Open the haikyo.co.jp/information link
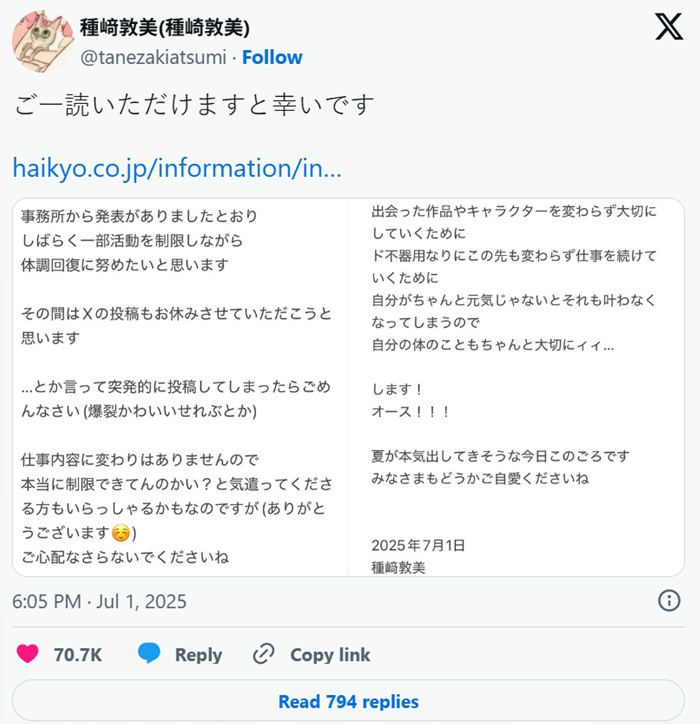This screenshot has height=724, width=700. click(x=177, y=168)
